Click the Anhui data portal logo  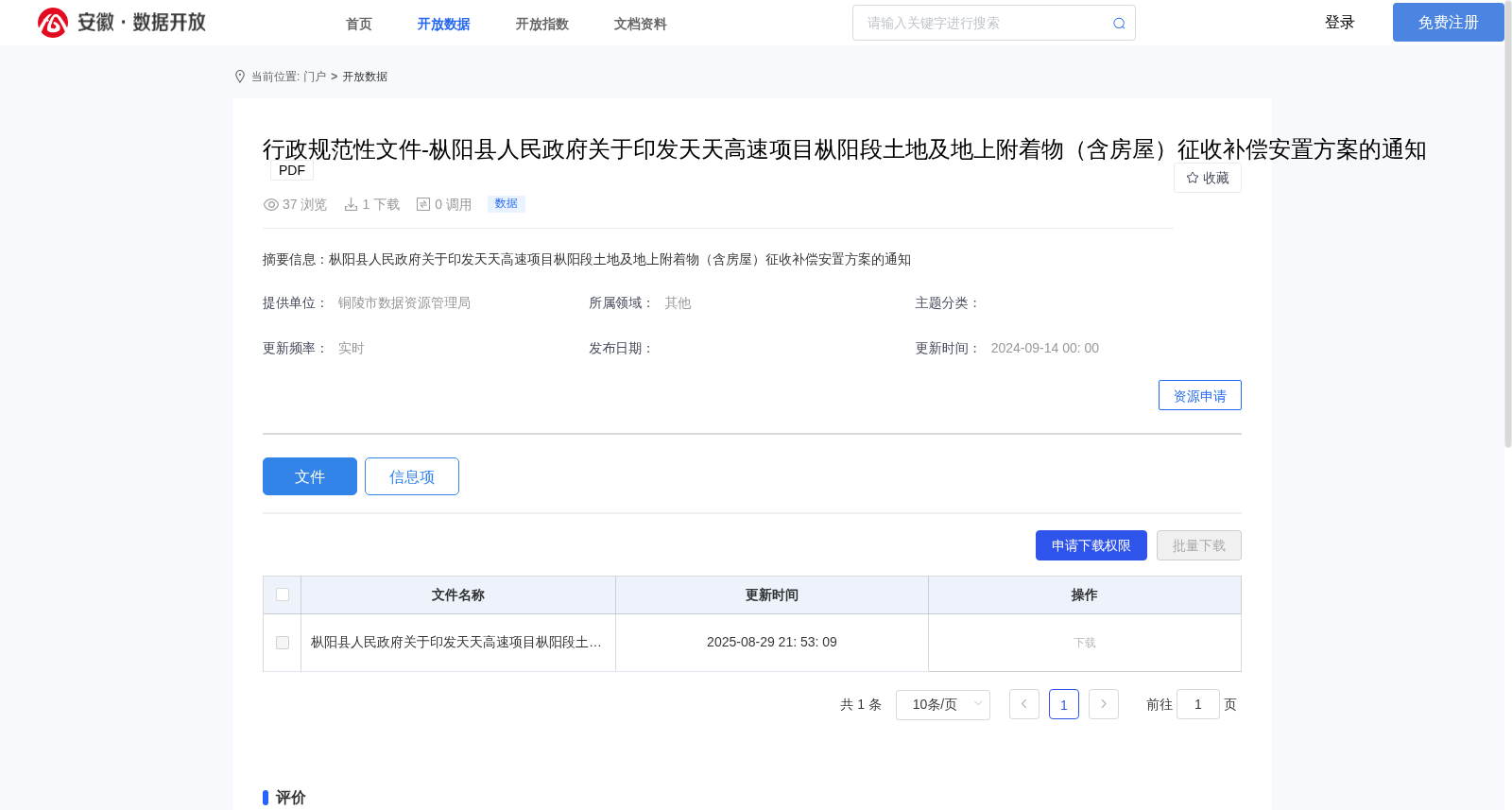[x=122, y=23]
